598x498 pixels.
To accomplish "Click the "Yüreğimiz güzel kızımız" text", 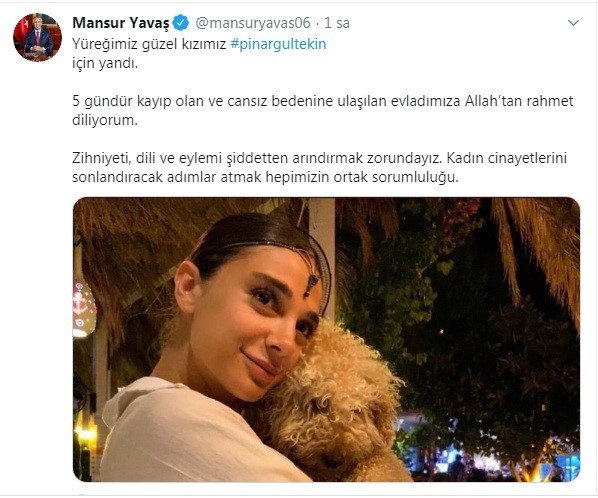I will coord(149,44).
